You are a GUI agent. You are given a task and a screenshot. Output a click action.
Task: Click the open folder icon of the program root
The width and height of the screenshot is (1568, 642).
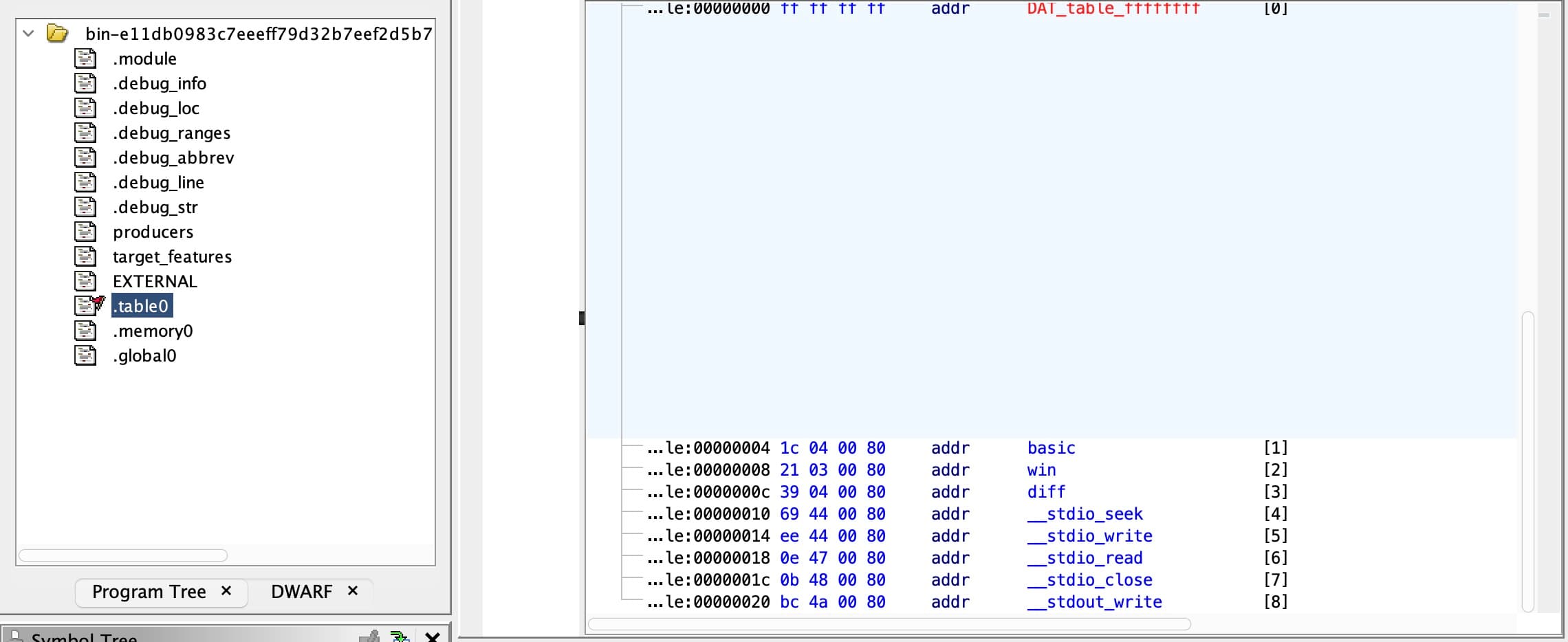[x=57, y=33]
